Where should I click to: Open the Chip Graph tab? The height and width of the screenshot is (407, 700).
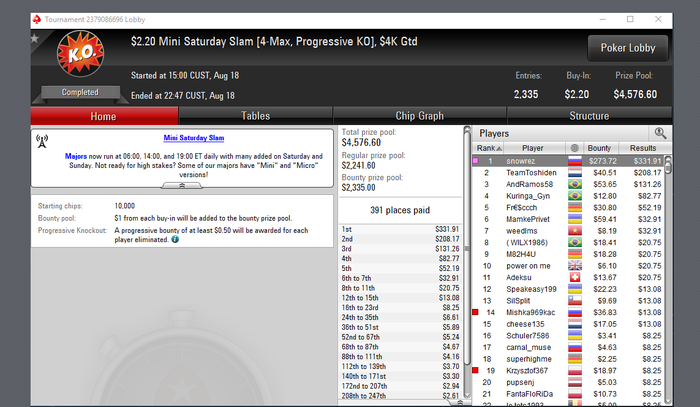point(419,116)
